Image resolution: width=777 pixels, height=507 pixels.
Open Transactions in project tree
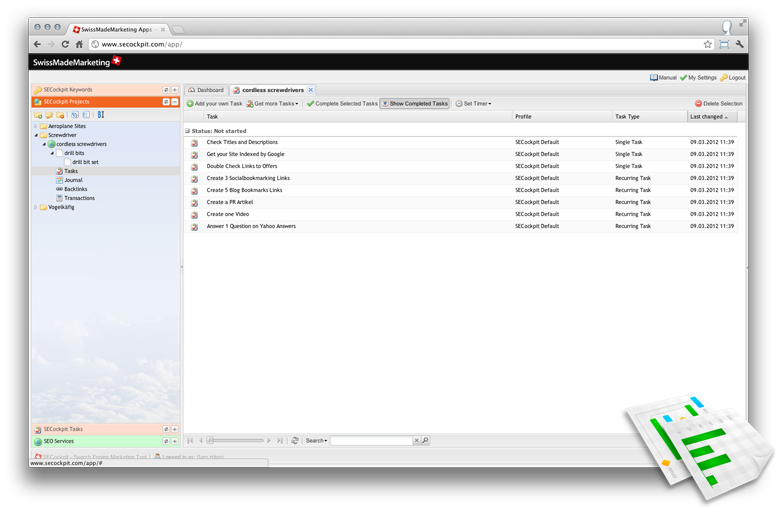tap(79, 198)
